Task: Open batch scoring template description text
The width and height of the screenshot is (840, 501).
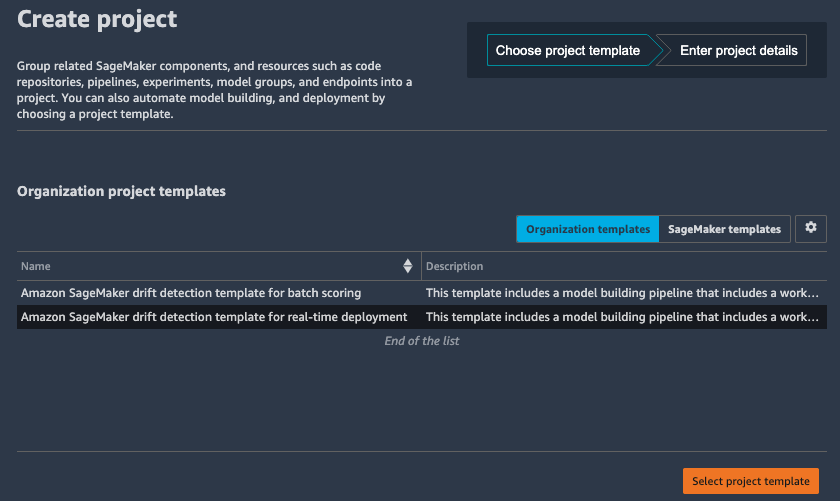Action: (x=622, y=293)
